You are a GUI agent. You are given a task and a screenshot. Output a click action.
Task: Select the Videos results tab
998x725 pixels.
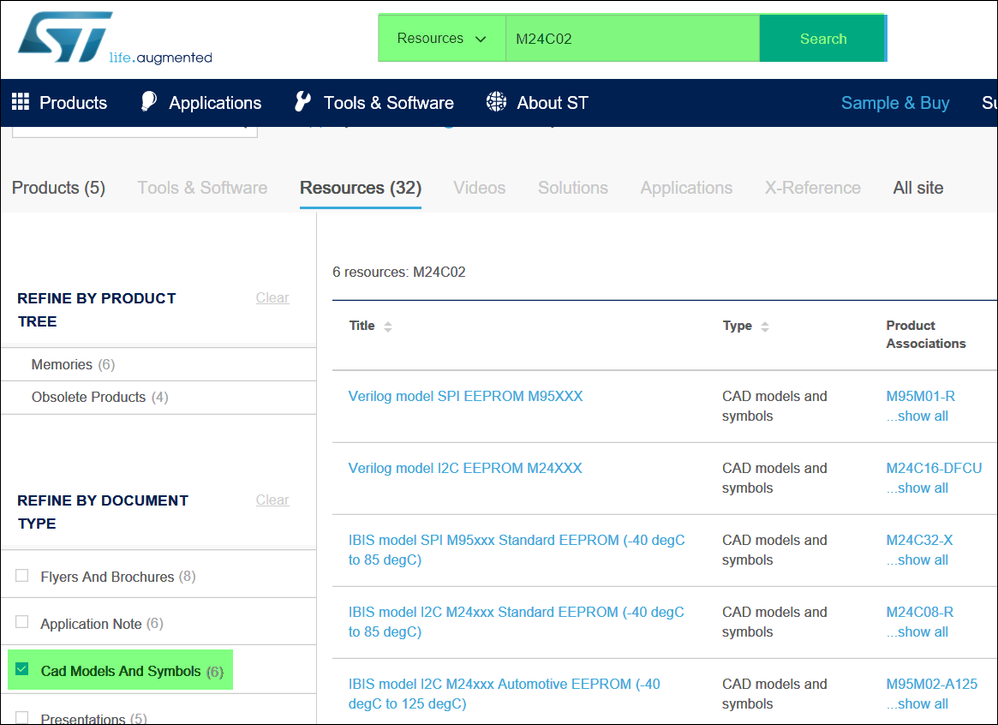(x=479, y=188)
